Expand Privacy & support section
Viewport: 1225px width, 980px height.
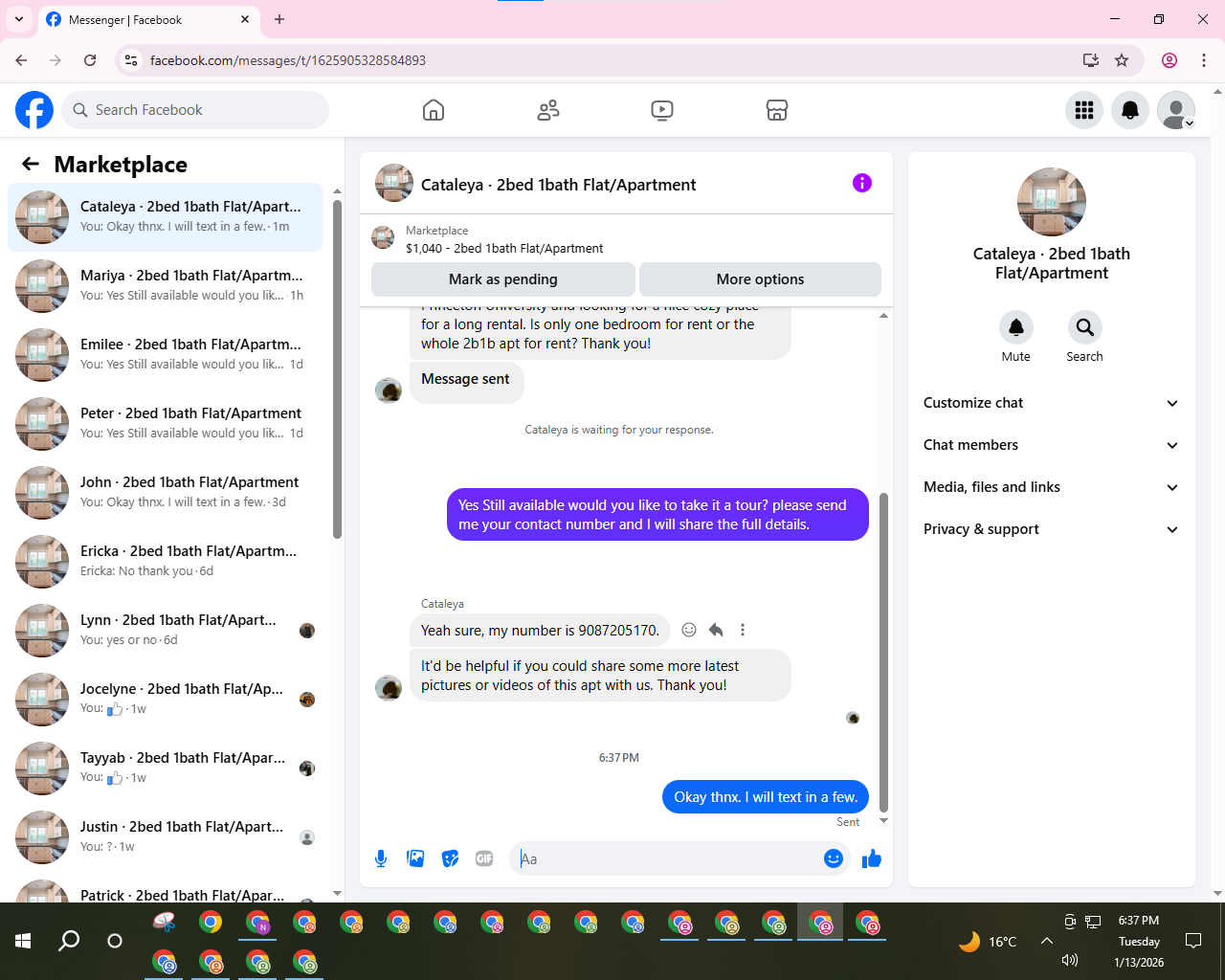click(x=1051, y=529)
